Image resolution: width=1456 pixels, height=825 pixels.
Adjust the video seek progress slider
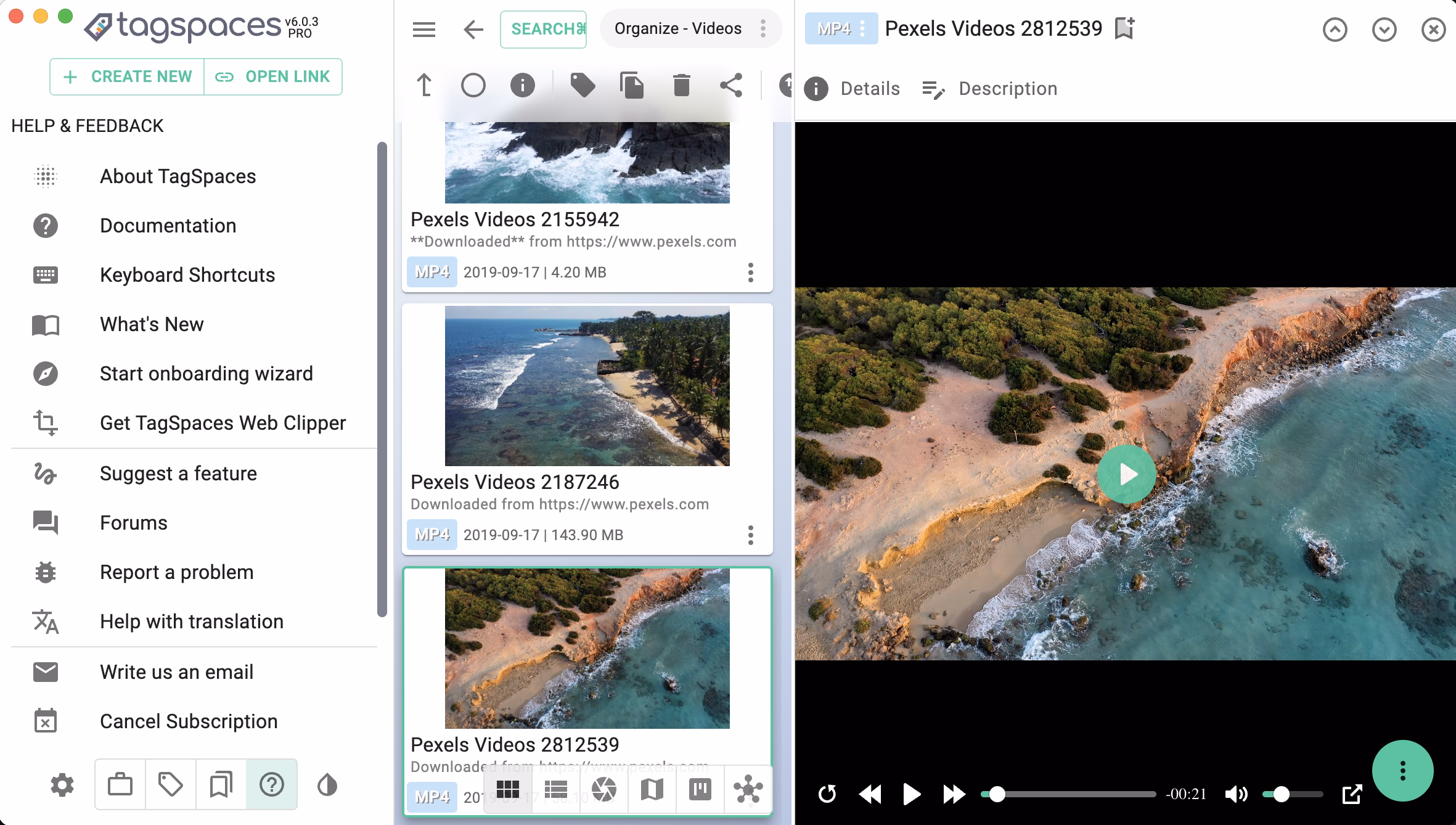tap(1068, 794)
